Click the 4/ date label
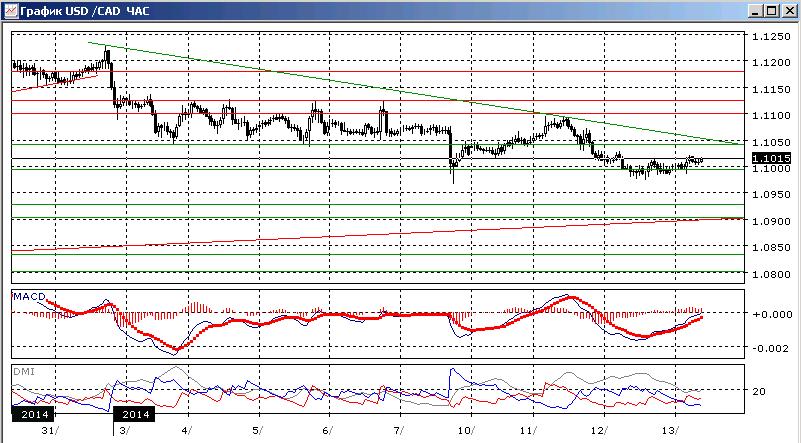 [187, 430]
